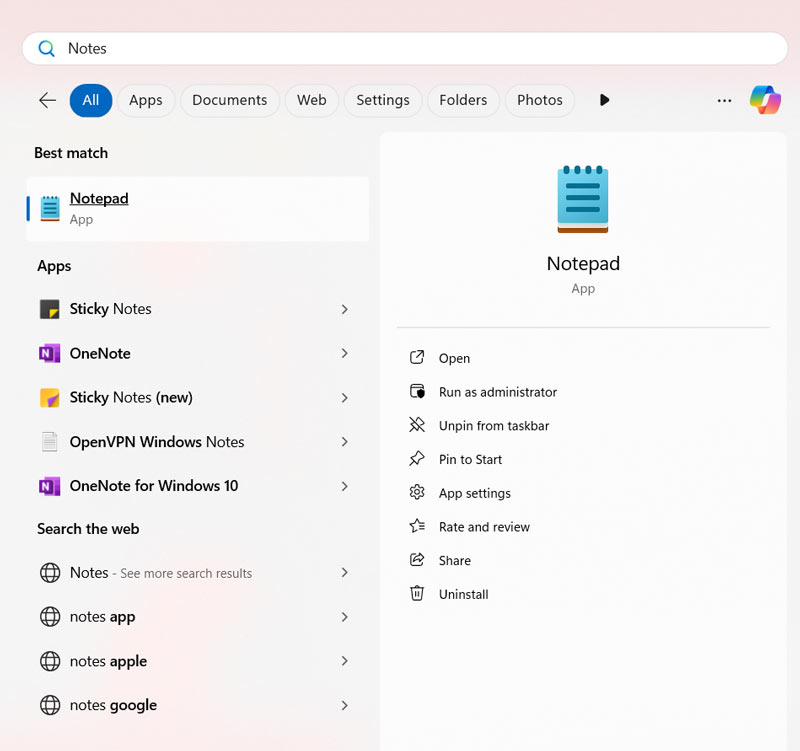Click the large Notepad preview icon
This screenshot has width=800, height=751.
pyautogui.click(x=583, y=199)
